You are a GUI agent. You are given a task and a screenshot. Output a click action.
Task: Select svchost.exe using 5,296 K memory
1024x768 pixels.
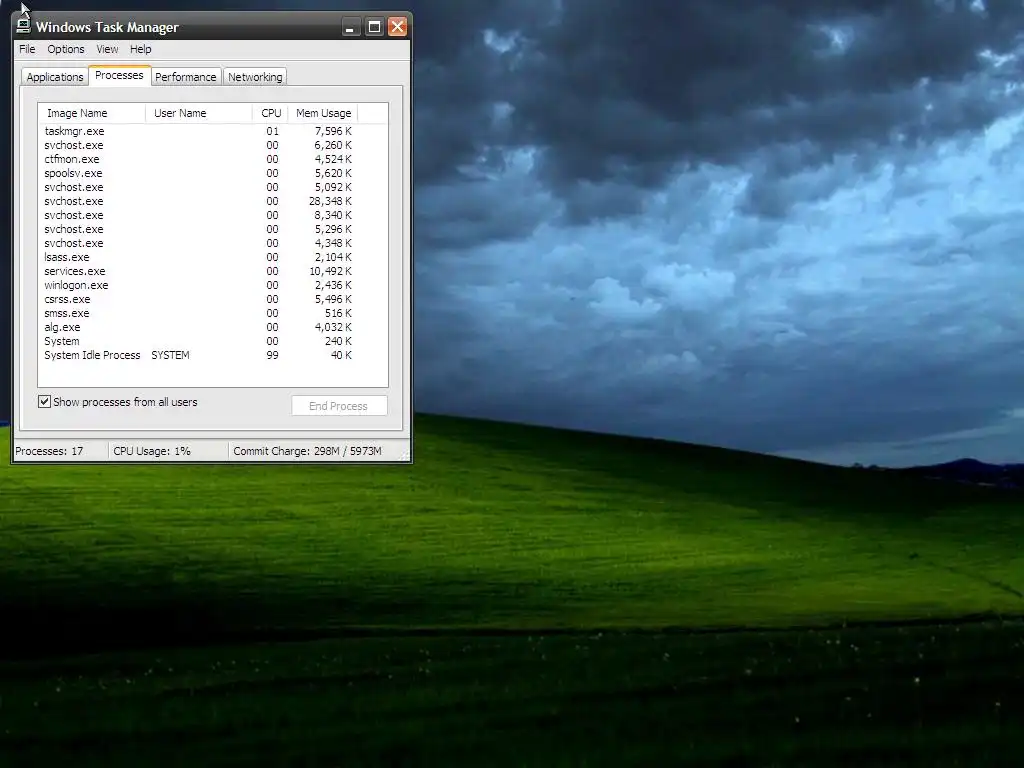pyautogui.click(x=199, y=229)
